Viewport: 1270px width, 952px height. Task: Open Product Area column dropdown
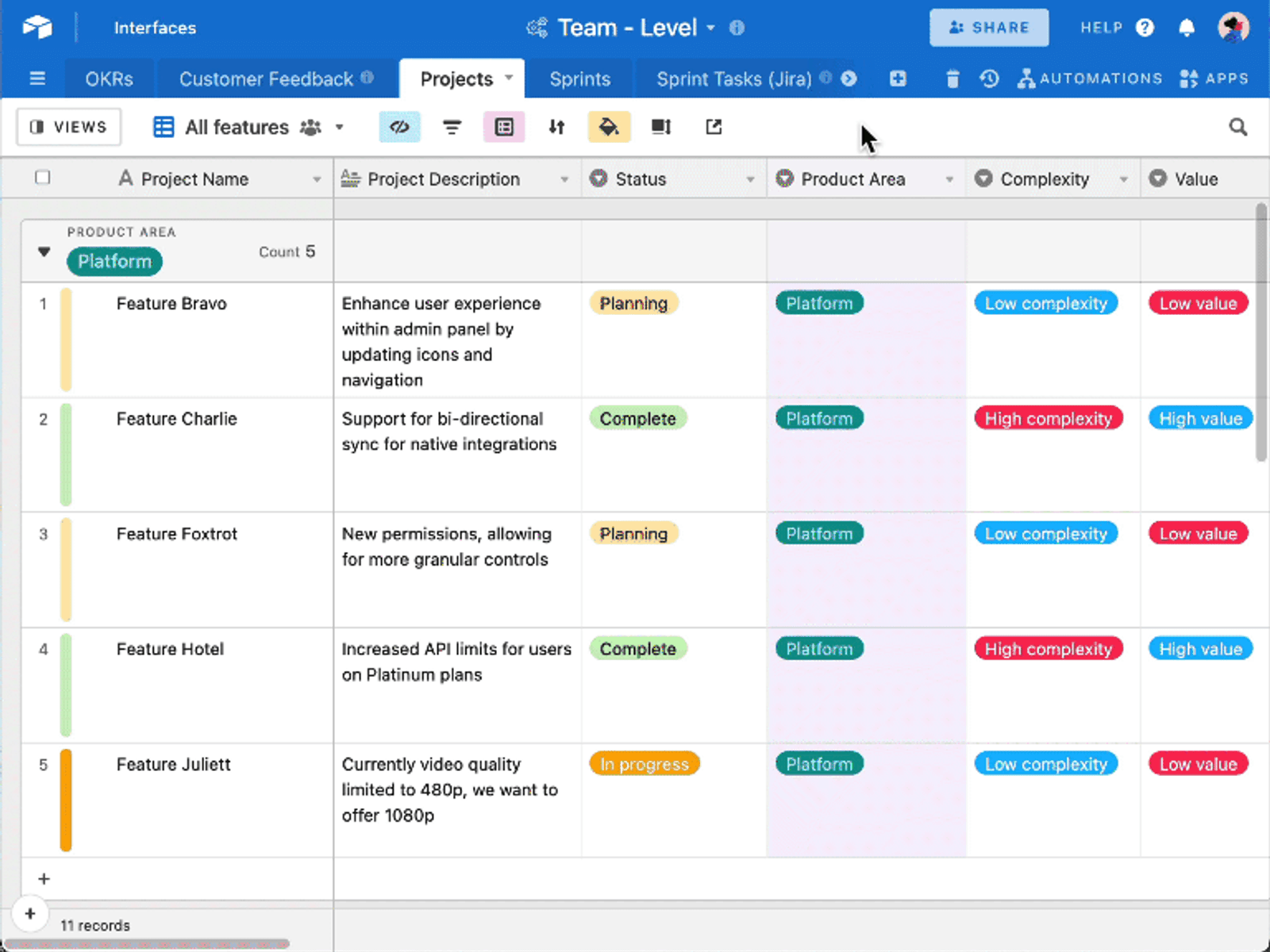tap(949, 179)
